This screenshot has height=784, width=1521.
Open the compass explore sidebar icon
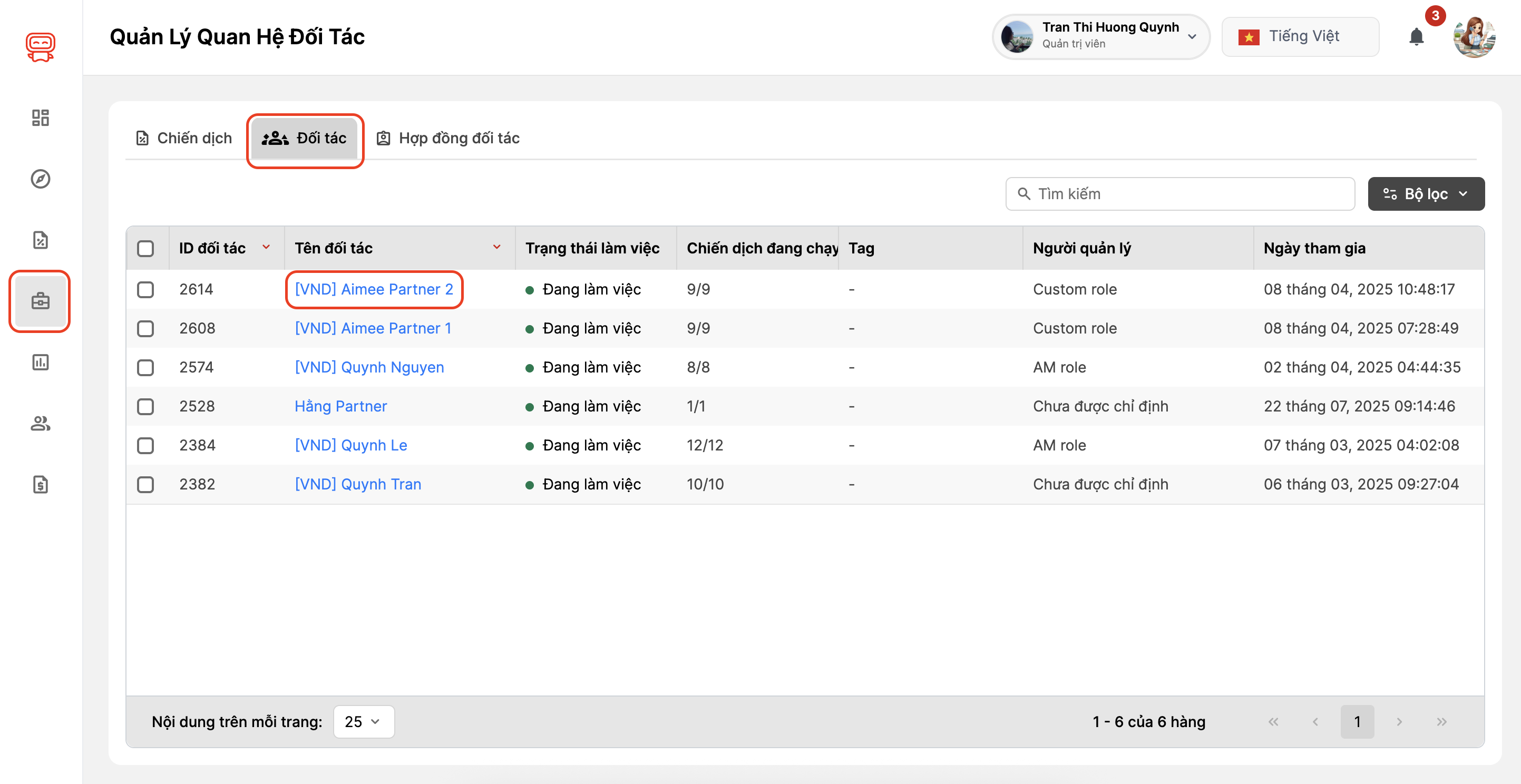[40, 179]
